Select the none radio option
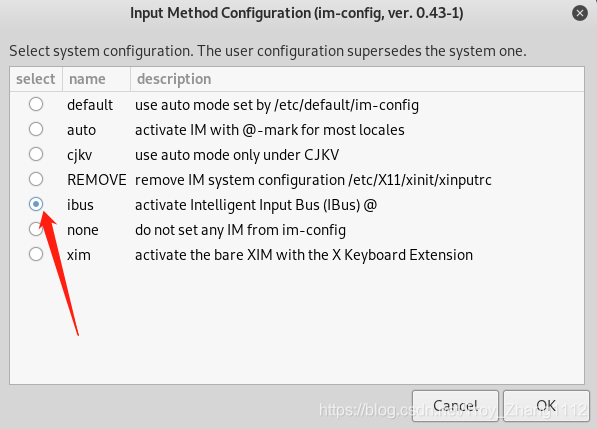The image size is (597, 429). 36,229
